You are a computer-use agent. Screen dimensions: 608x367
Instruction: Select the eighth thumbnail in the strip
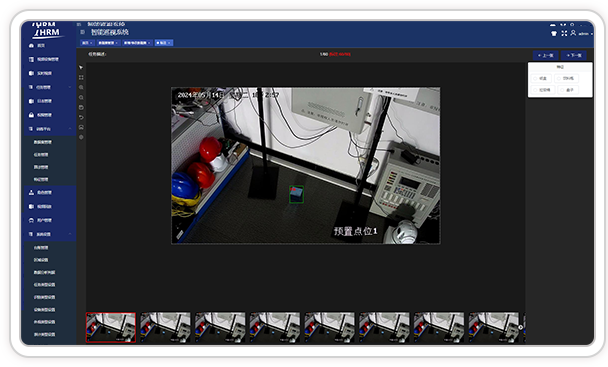494,327
